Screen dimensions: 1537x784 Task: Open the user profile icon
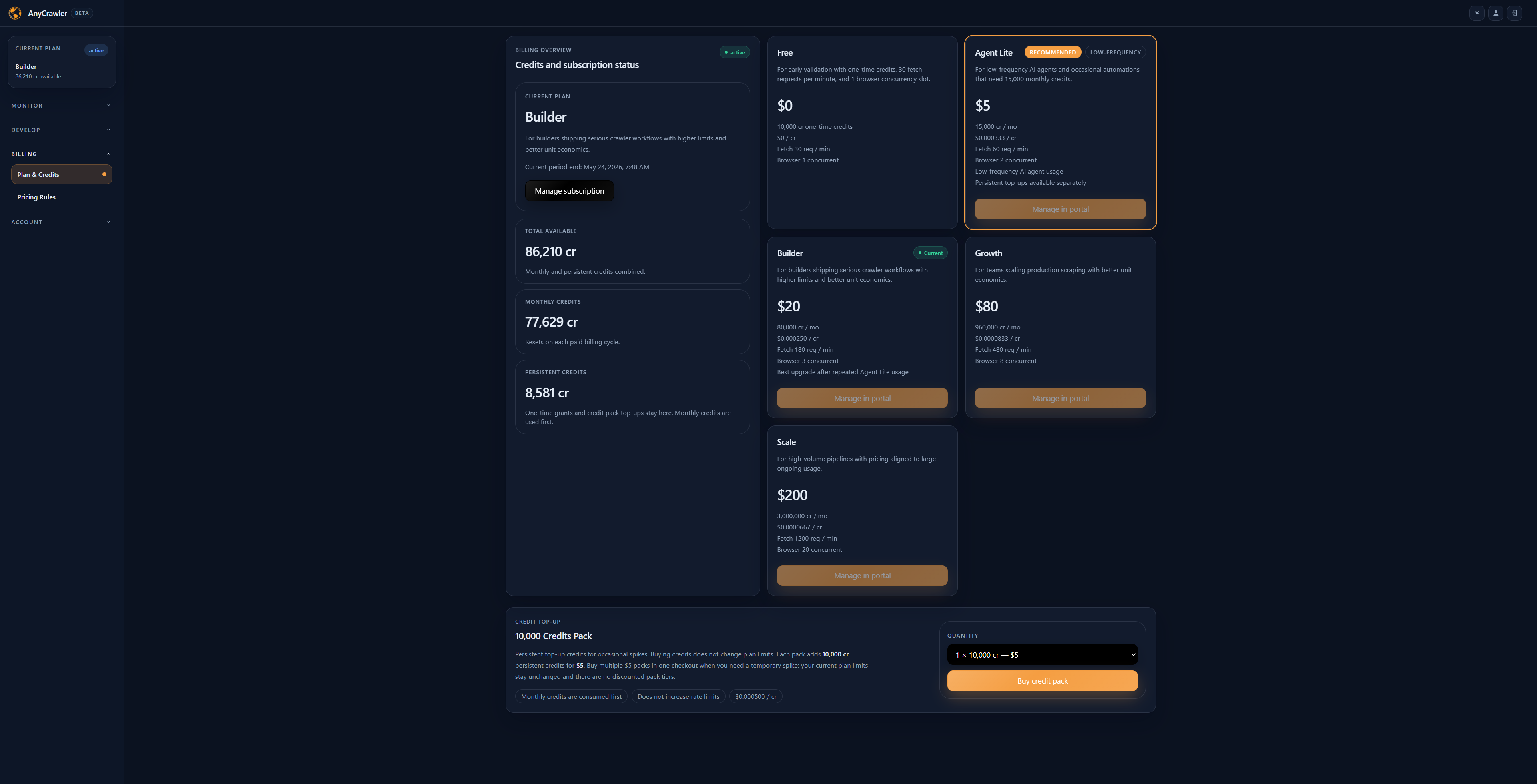click(x=1495, y=13)
